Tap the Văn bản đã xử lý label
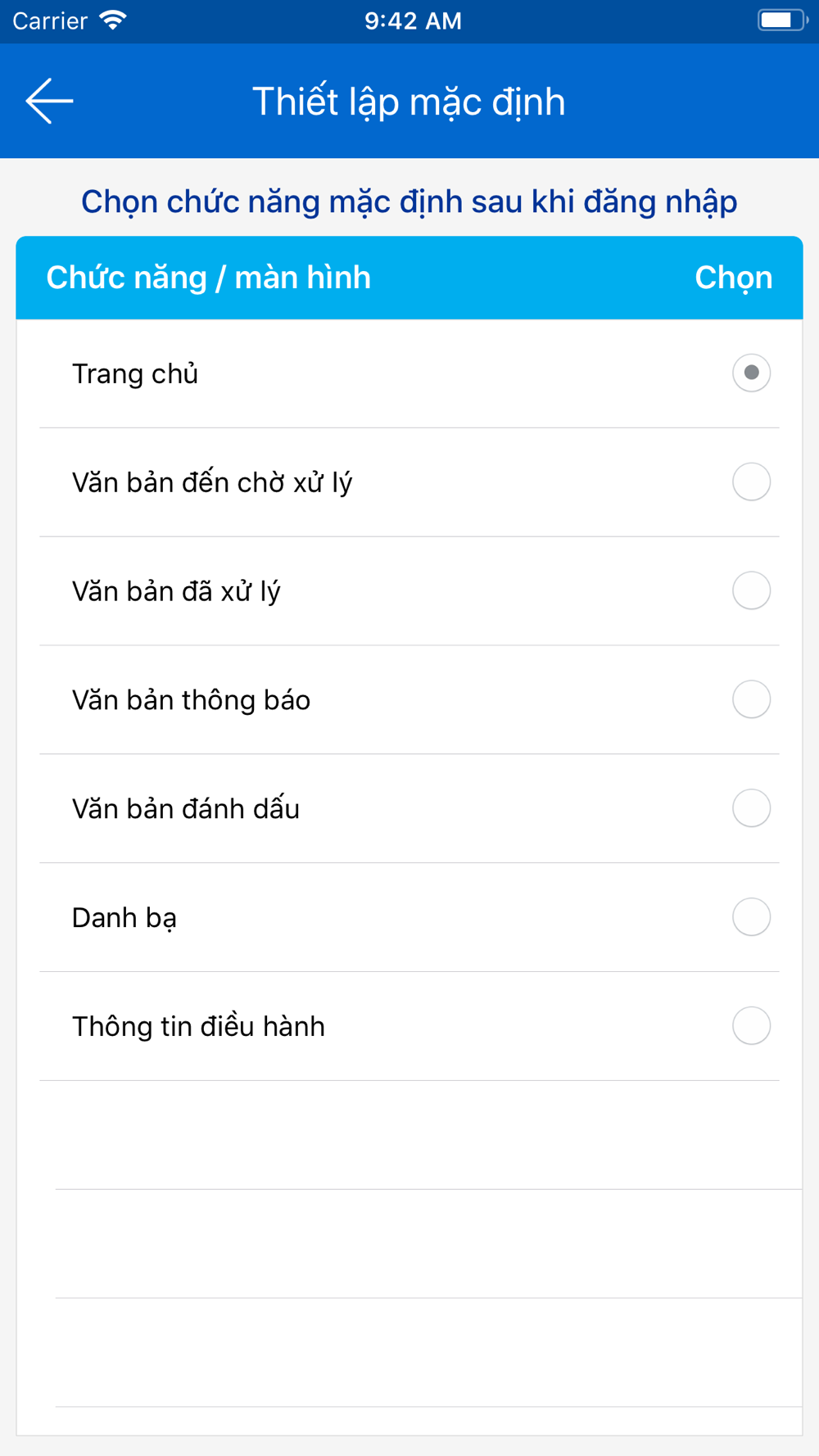This screenshot has width=819, height=1456. 176,592
